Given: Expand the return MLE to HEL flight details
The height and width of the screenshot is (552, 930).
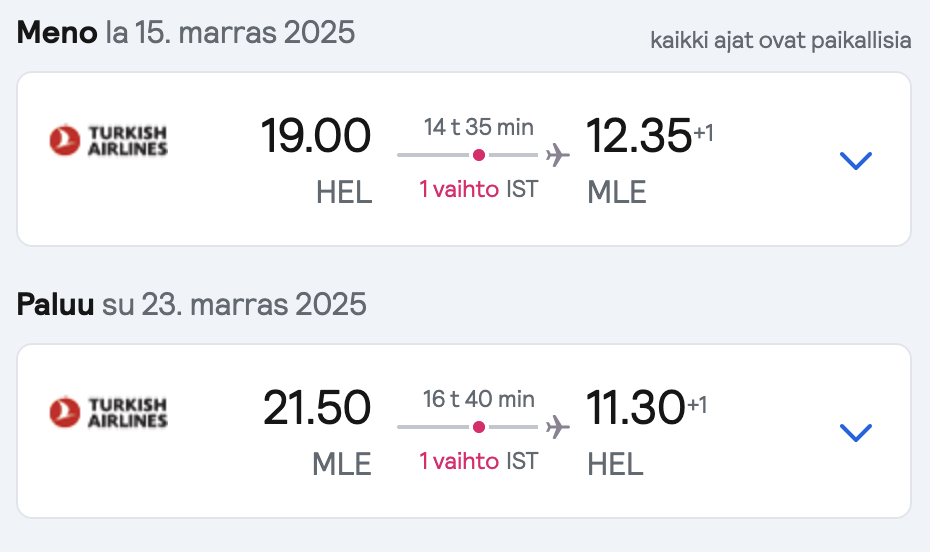Looking at the screenshot, I should click(855, 432).
